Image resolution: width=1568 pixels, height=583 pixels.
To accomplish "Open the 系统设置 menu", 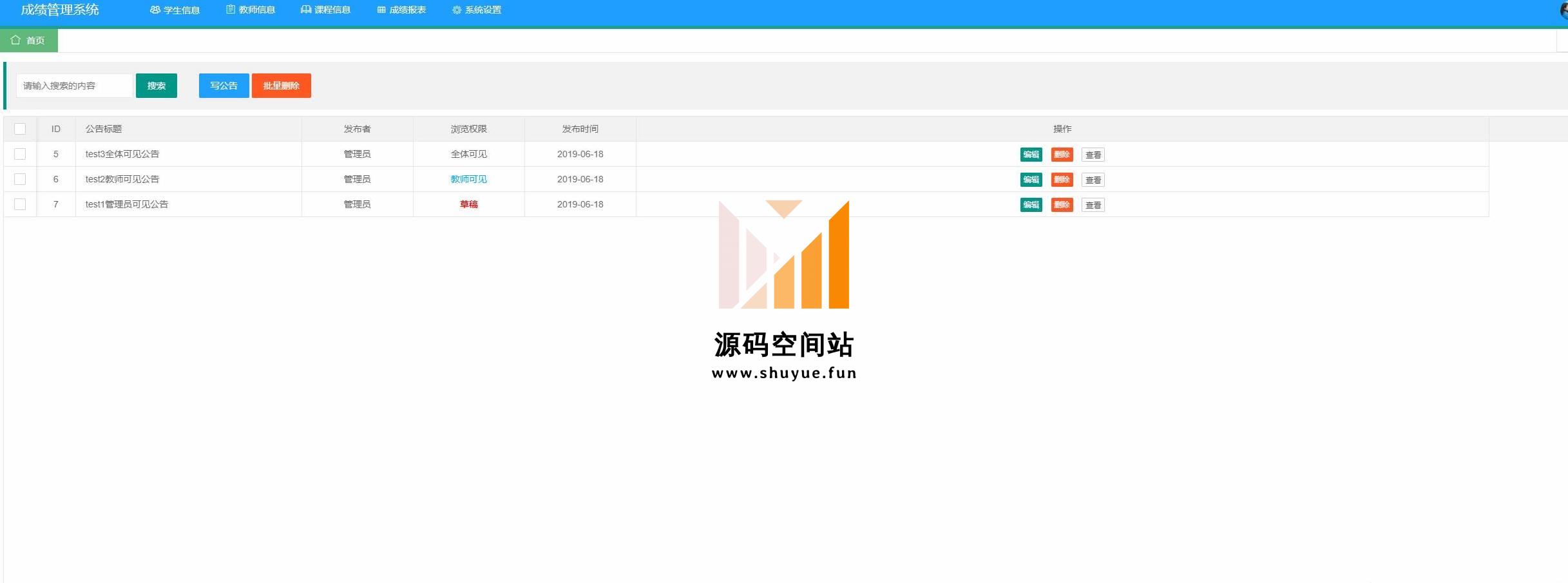I will point(477,10).
